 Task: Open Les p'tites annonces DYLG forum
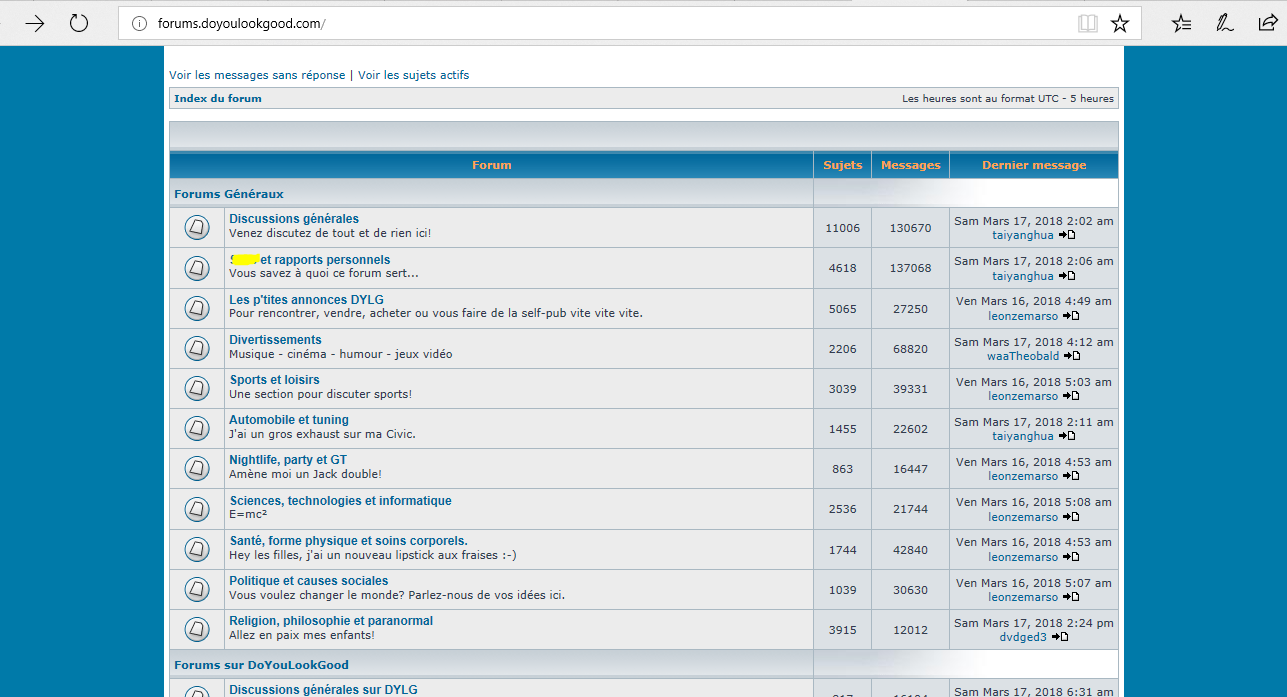pyautogui.click(x=306, y=300)
